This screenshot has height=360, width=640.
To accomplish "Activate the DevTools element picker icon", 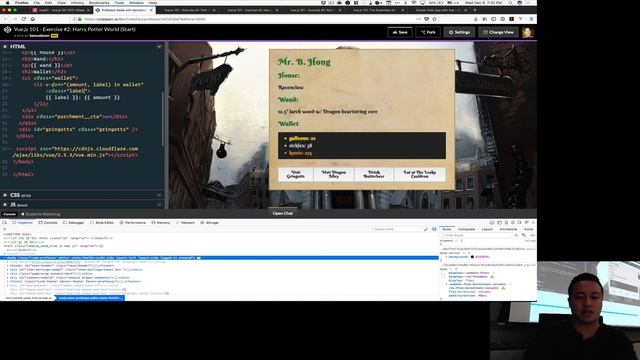I will [x=4, y=223].
